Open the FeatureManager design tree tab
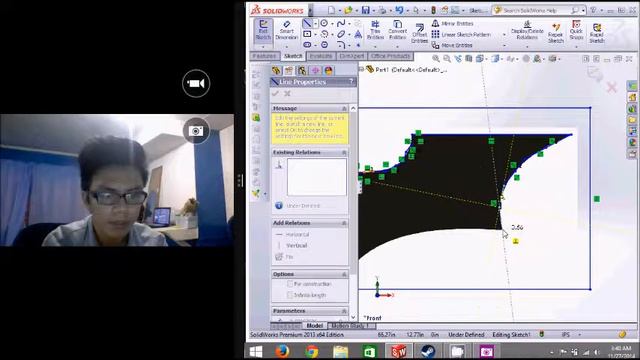 point(276,71)
